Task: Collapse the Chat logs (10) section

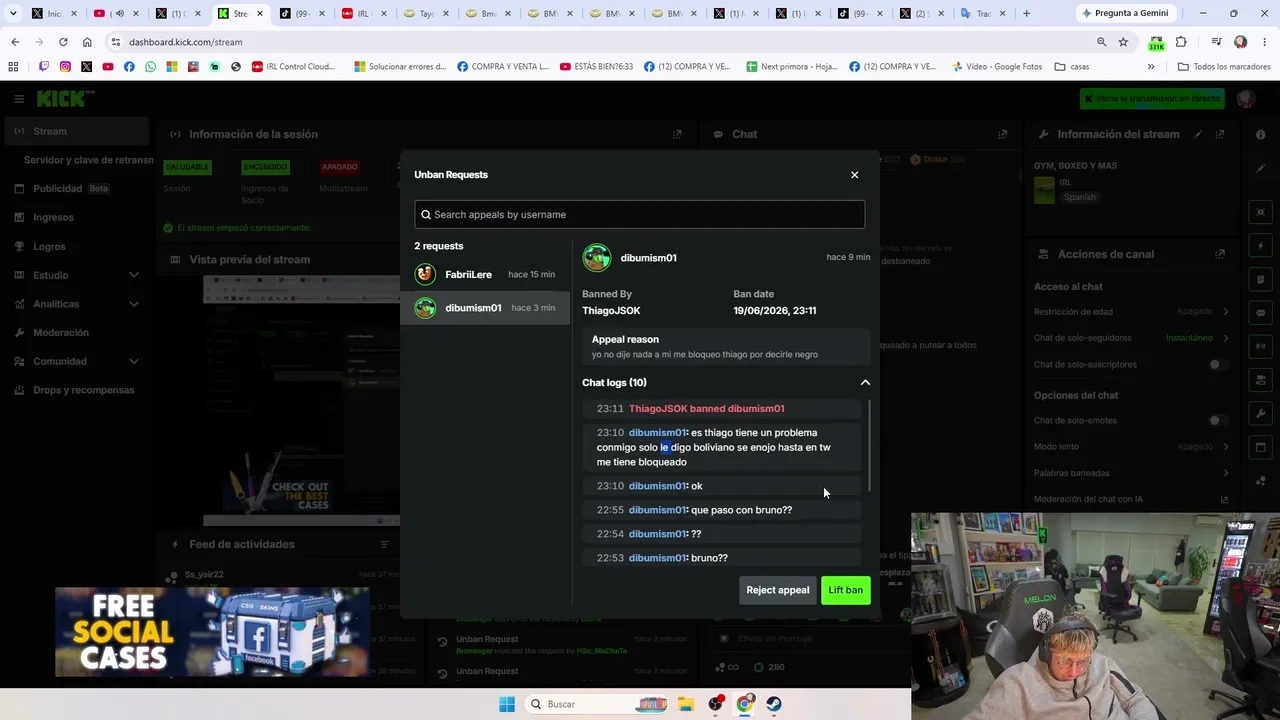Action: tap(865, 383)
